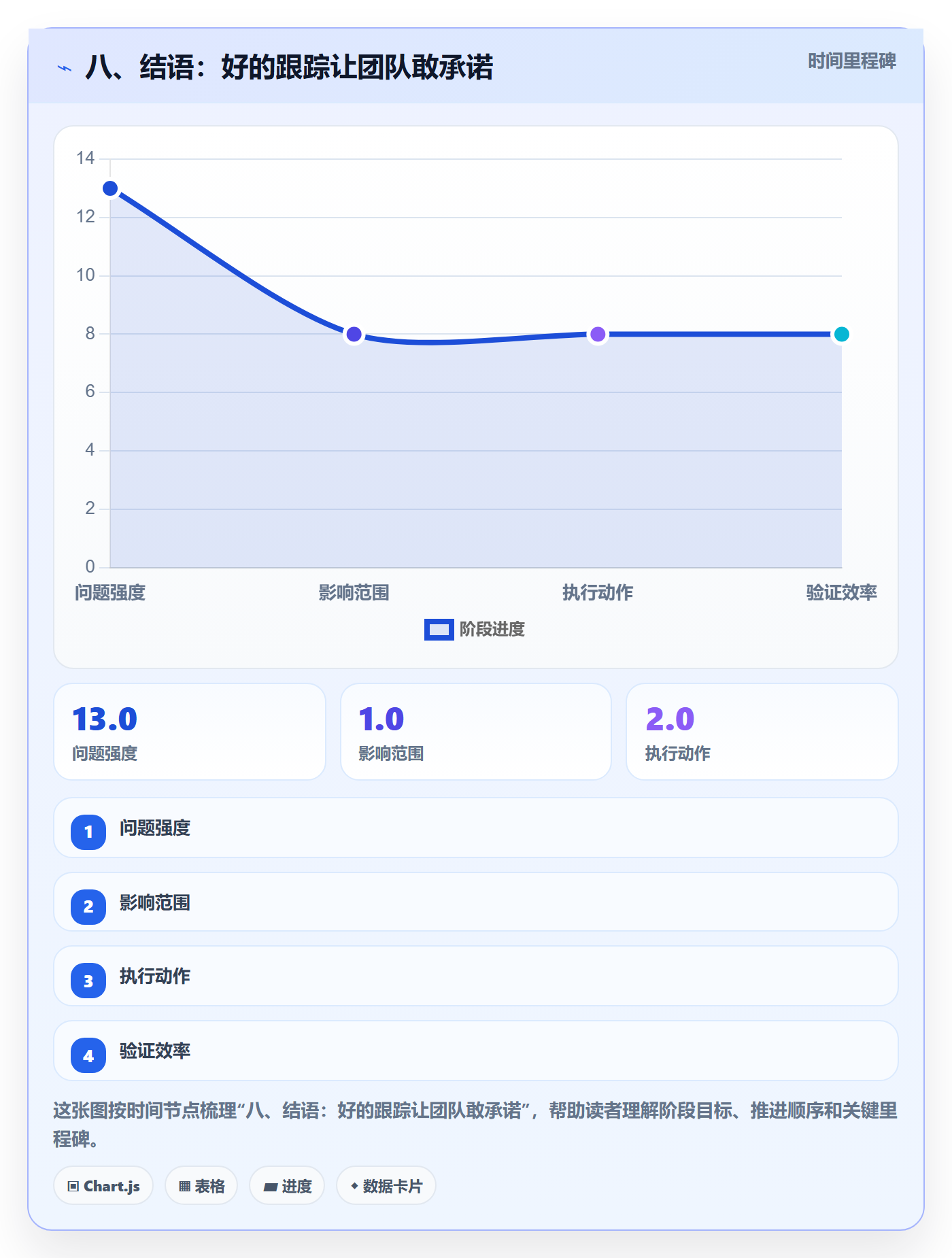The height and width of the screenshot is (1258, 952).
Task: Click the 时间里程碑 label in the header
Action: point(852,61)
